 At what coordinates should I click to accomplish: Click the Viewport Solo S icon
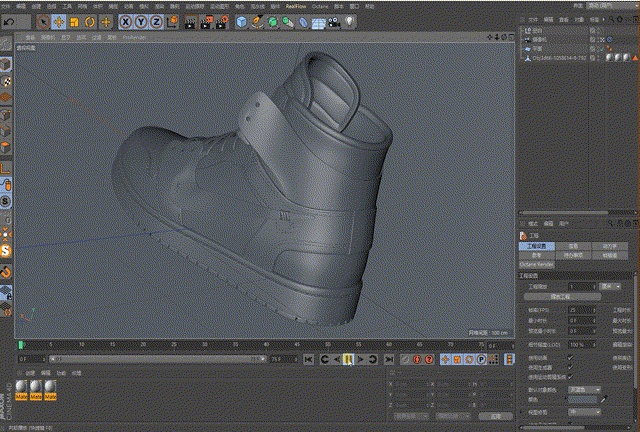[x=5, y=201]
